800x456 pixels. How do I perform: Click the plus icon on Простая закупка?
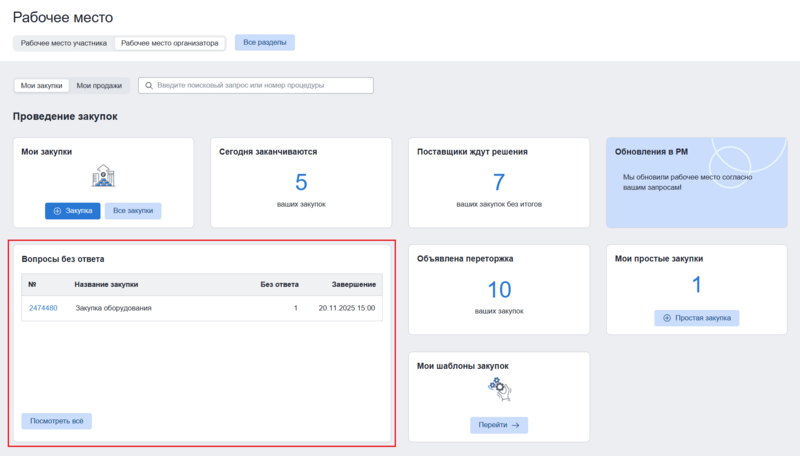(x=666, y=318)
